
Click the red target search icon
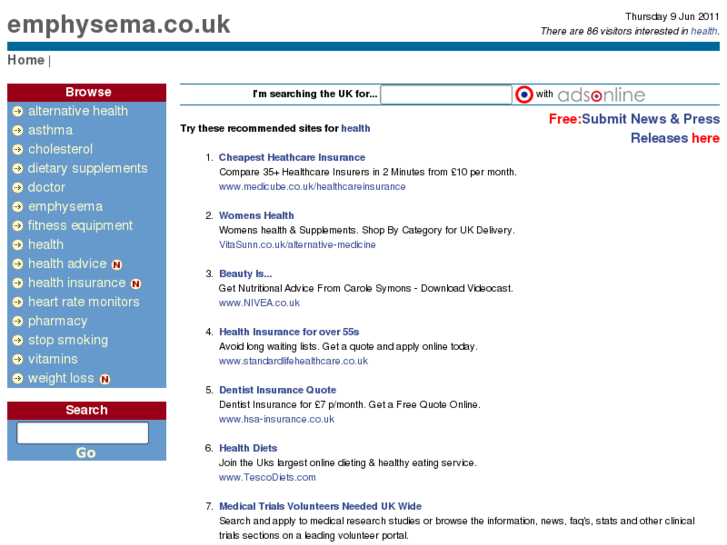tap(524, 95)
